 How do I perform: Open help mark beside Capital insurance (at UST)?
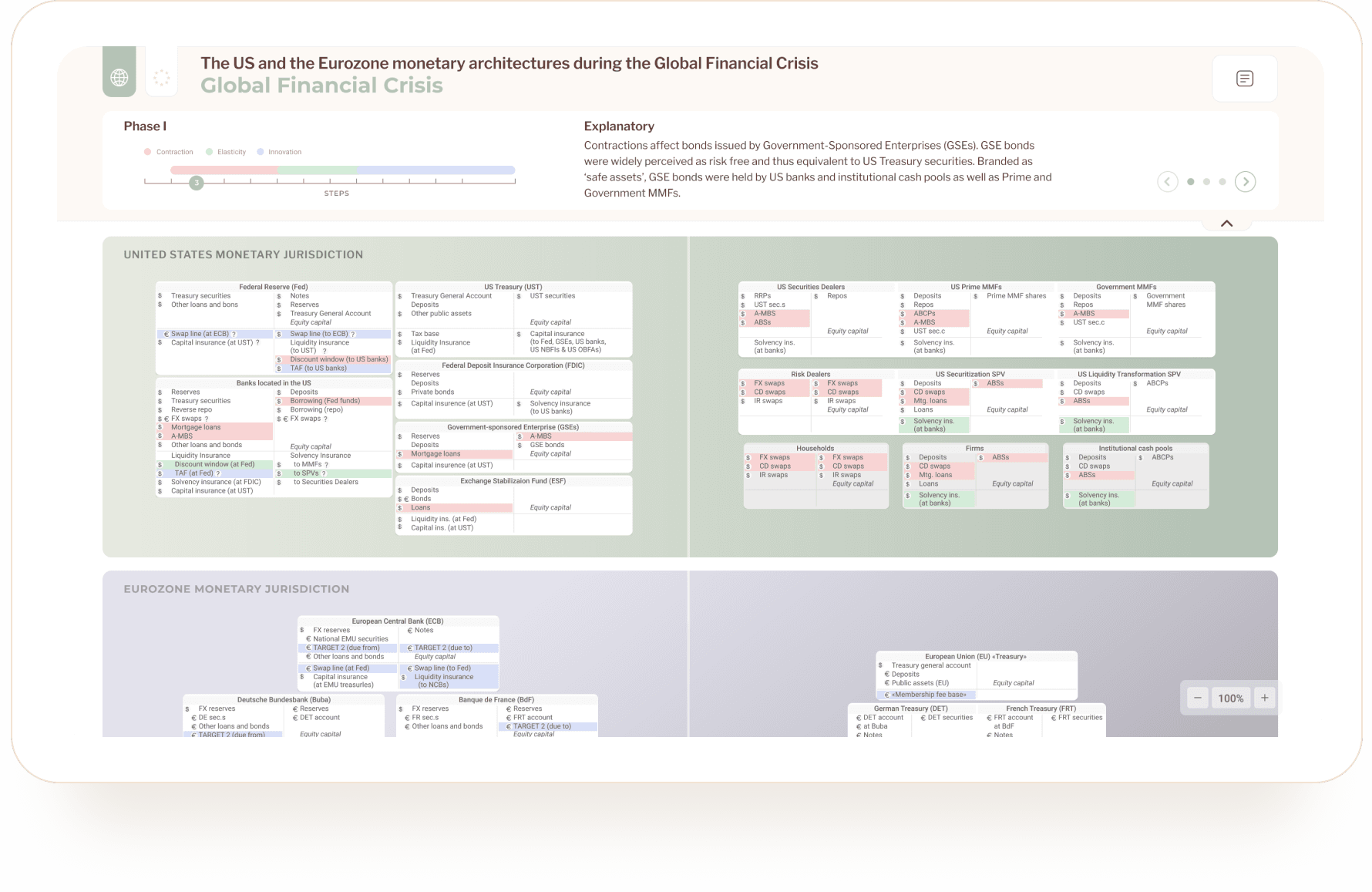pyautogui.click(x=257, y=343)
